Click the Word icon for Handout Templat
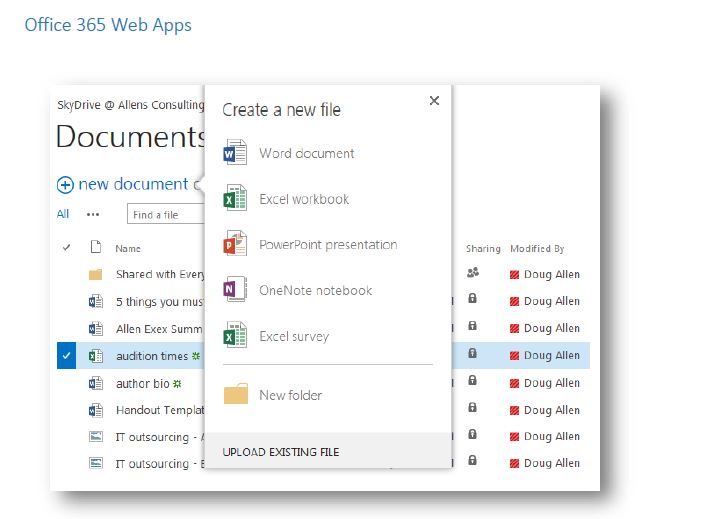 point(95,410)
